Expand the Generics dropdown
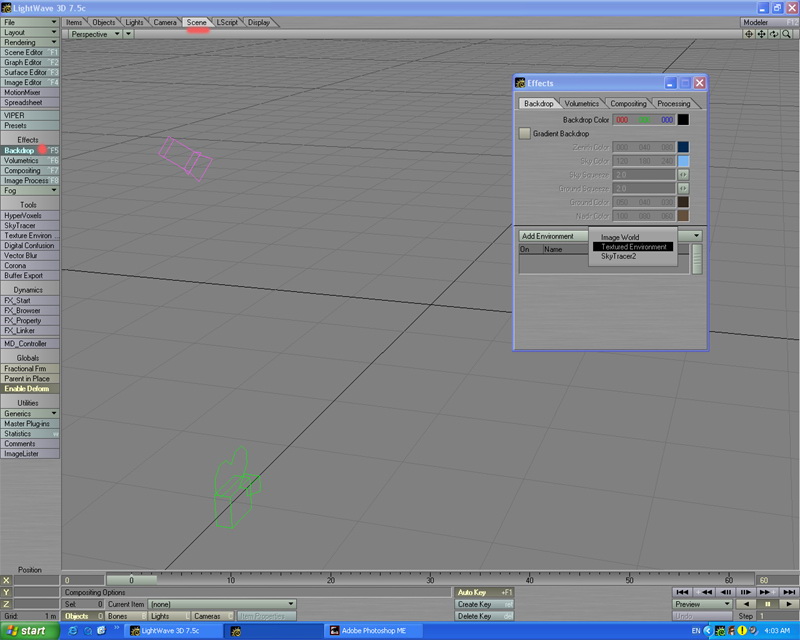Image resolution: width=800 pixels, height=640 pixels. coord(30,413)
